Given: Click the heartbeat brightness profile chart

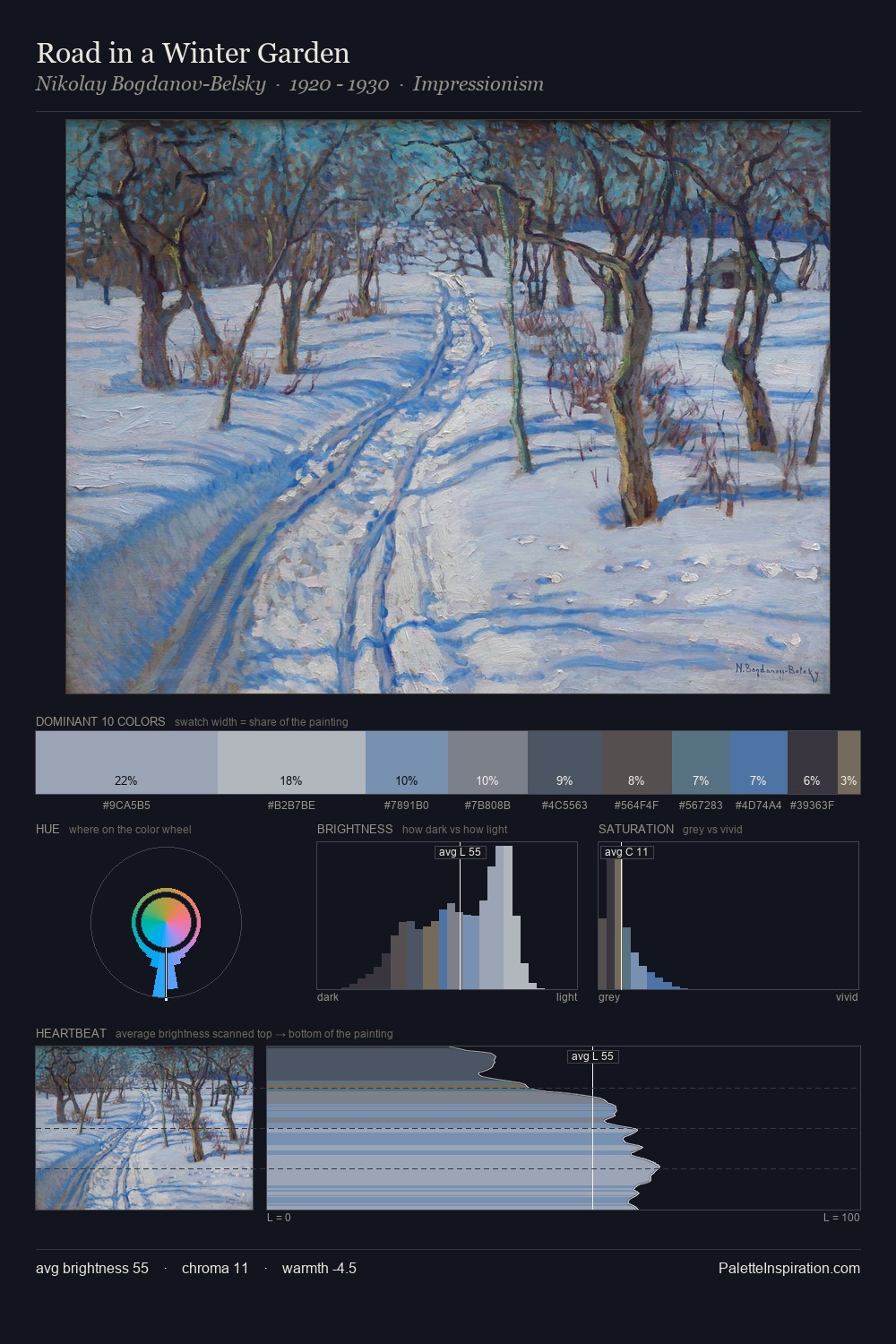Looking at the screenshot, I should point(564,1128).
